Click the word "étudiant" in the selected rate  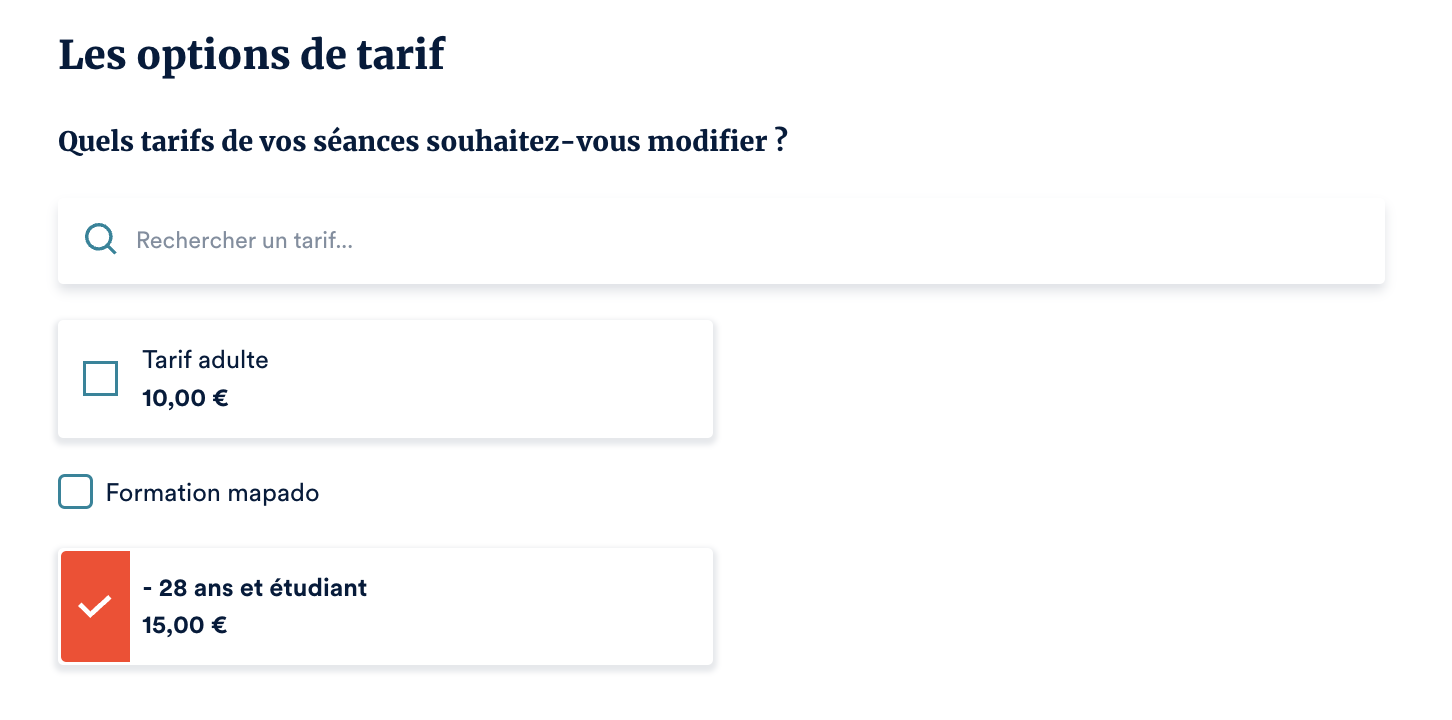(323, 588)
